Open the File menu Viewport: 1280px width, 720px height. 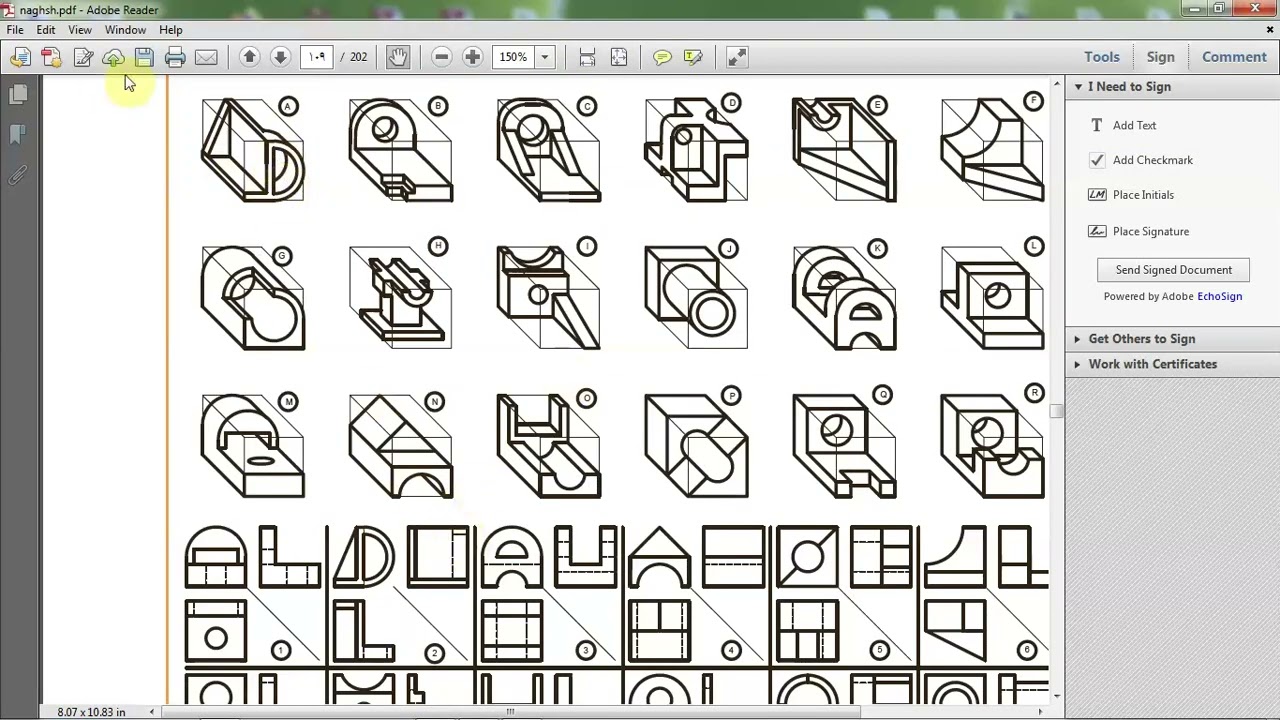point(15,30)
